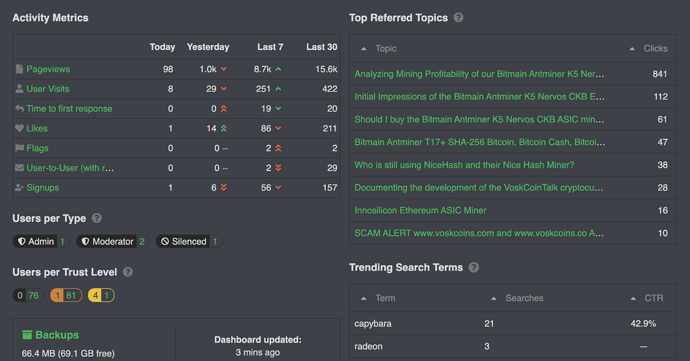
Task: Open the Likes report link
Action: coord(37,129)
